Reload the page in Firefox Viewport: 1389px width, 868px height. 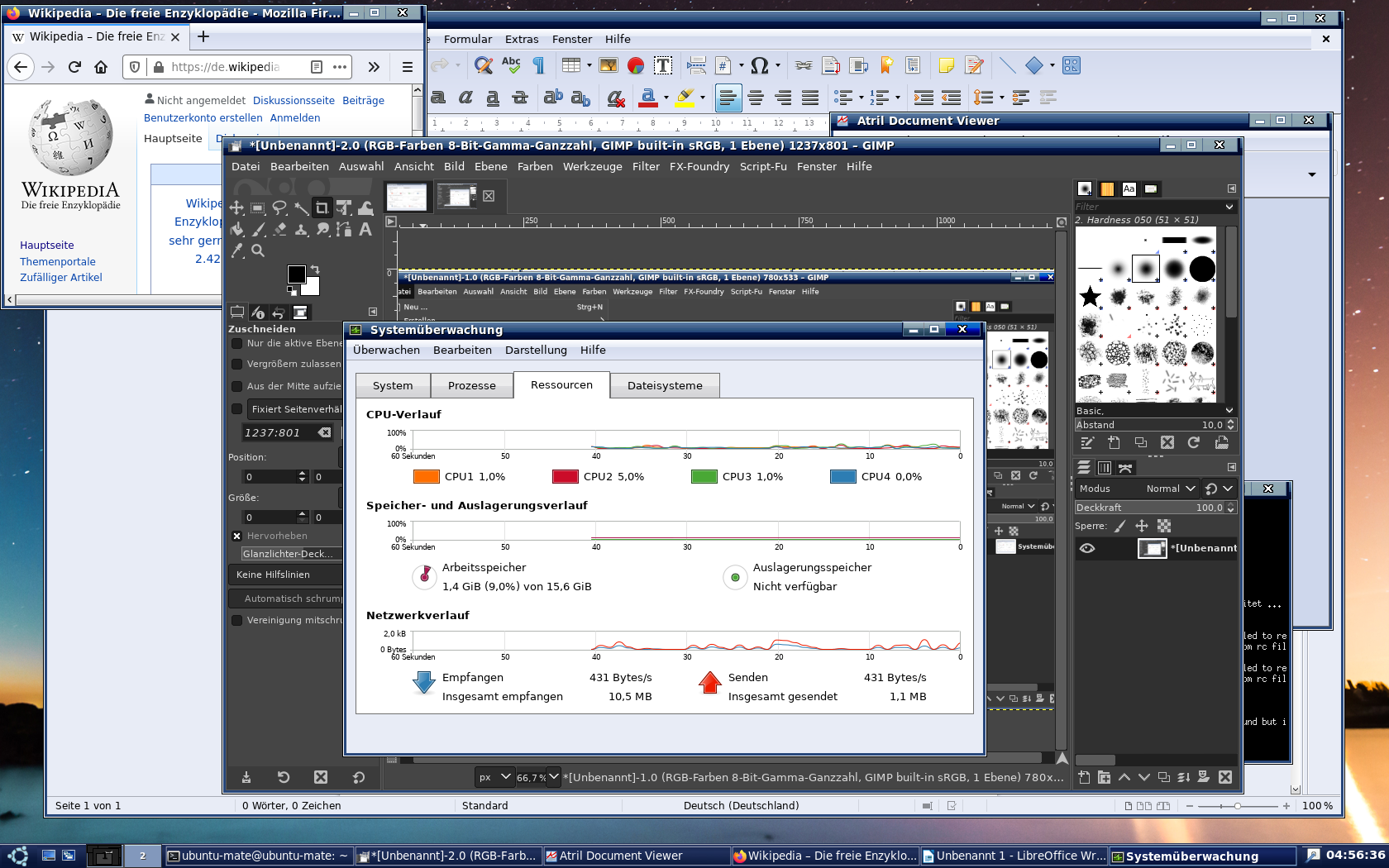(x=74, y=67)
